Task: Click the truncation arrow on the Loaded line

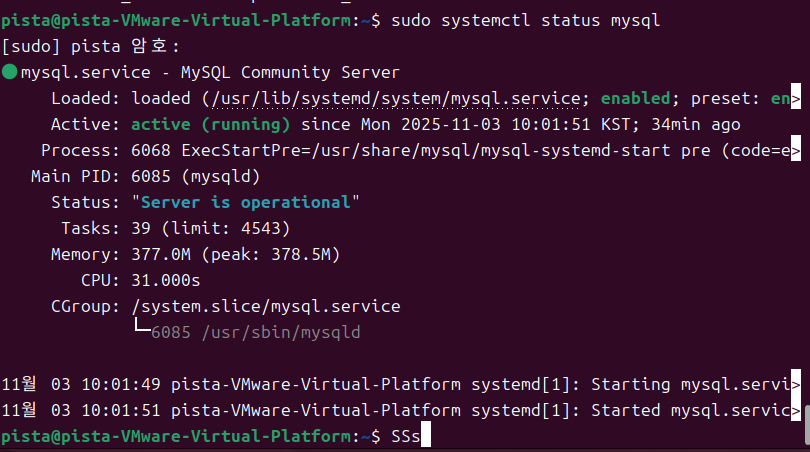Action: tap(796, 98)
